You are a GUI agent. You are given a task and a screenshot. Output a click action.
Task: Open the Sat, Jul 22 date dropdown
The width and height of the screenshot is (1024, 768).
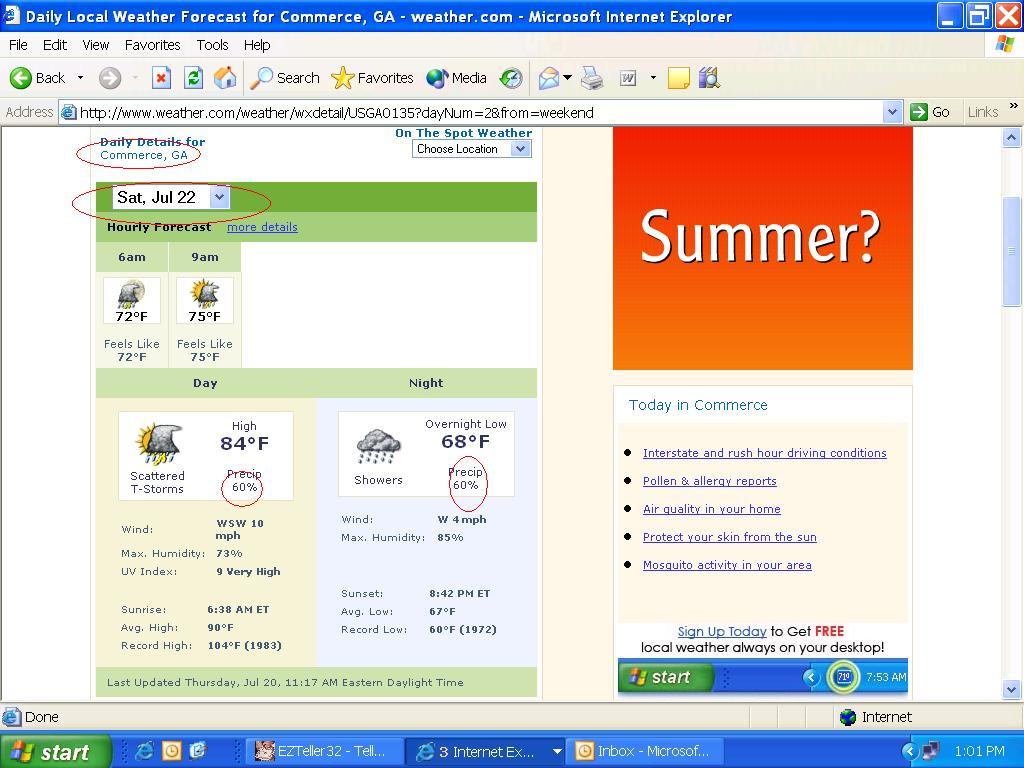(219, 197)
